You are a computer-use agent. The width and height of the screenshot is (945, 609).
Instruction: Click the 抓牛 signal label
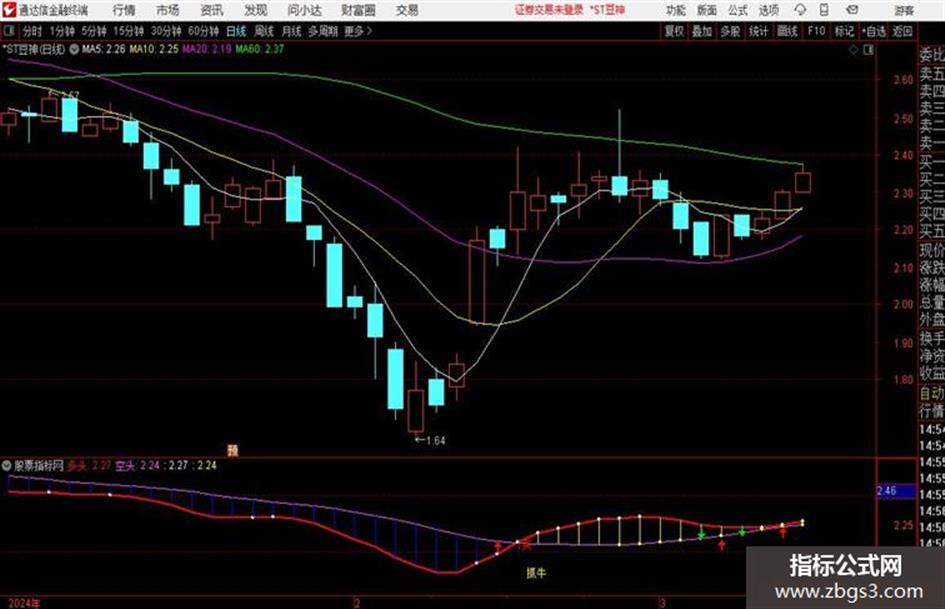pos(536,573)
